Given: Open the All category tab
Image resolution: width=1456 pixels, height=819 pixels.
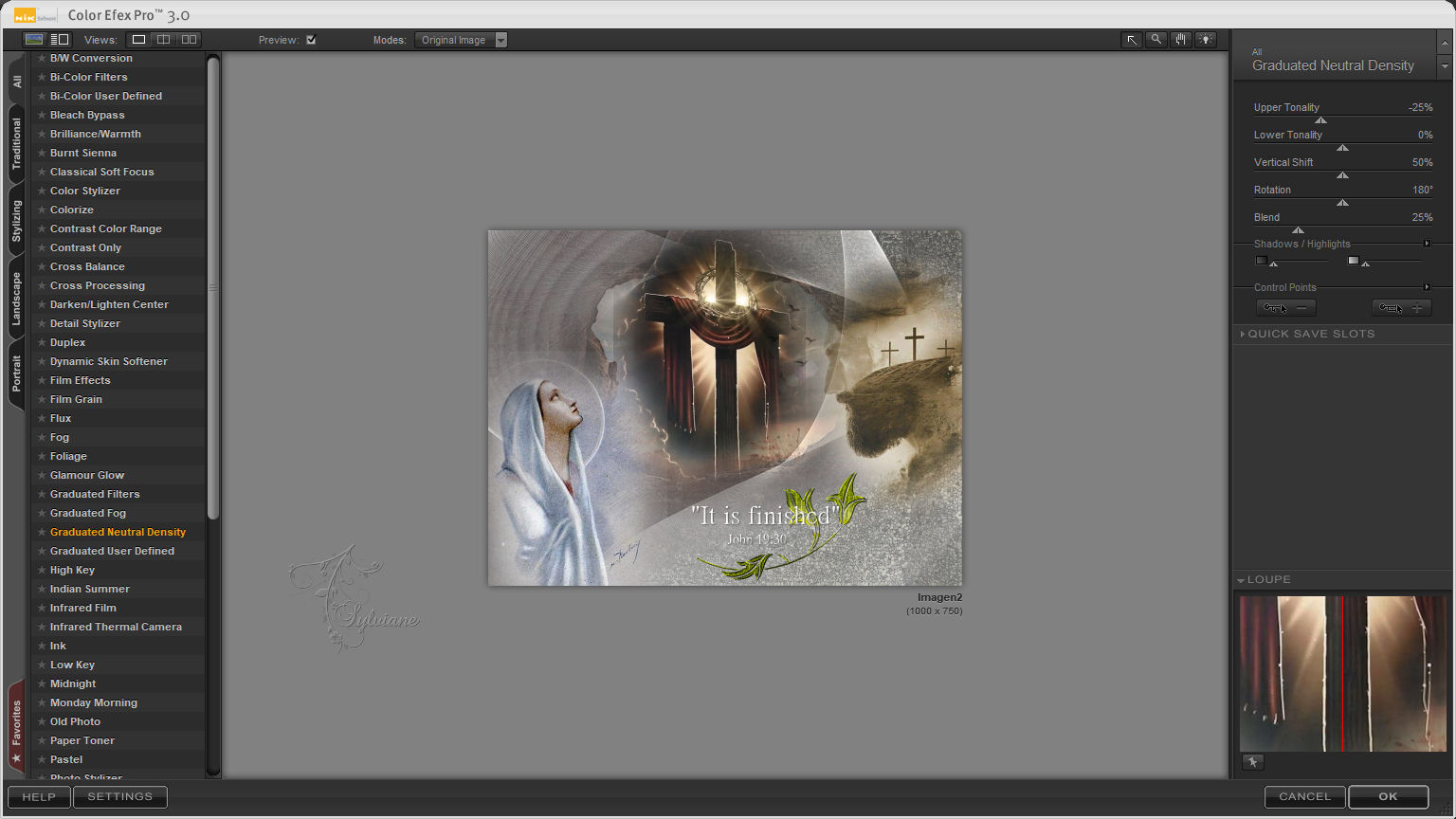Looking at the screenshot, I should coord(17,82).
